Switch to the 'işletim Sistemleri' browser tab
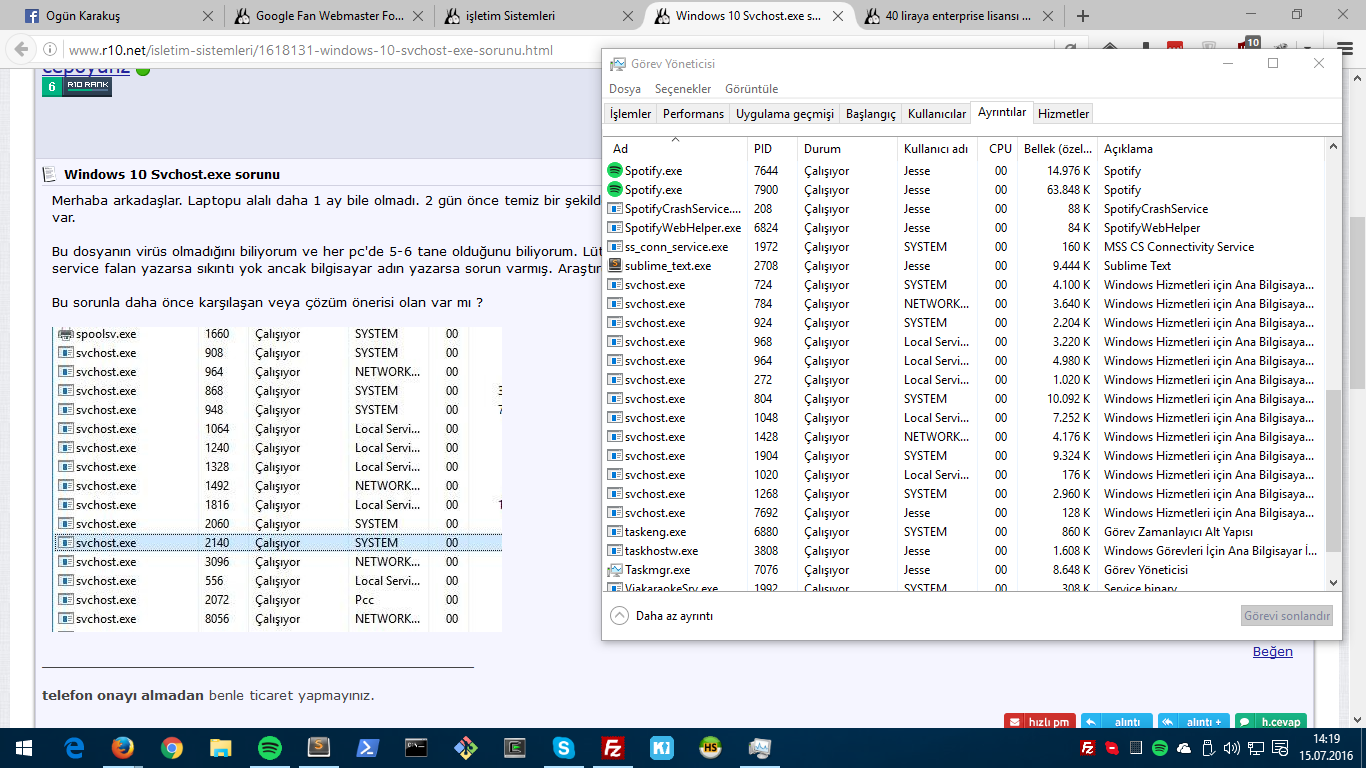The width and height of the screenshot is (1366, 768). coord(540,16)
